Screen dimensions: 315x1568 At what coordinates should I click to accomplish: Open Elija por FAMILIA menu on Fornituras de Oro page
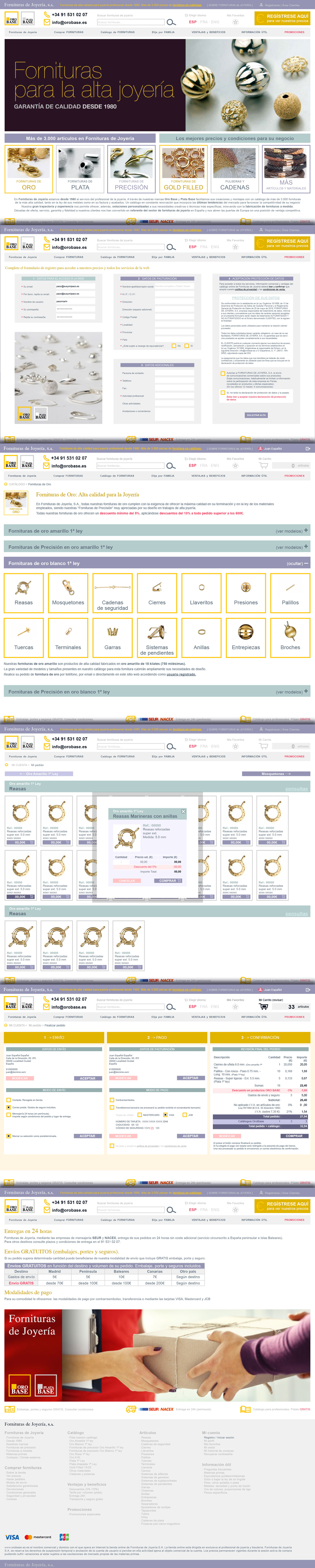point(163,476)
